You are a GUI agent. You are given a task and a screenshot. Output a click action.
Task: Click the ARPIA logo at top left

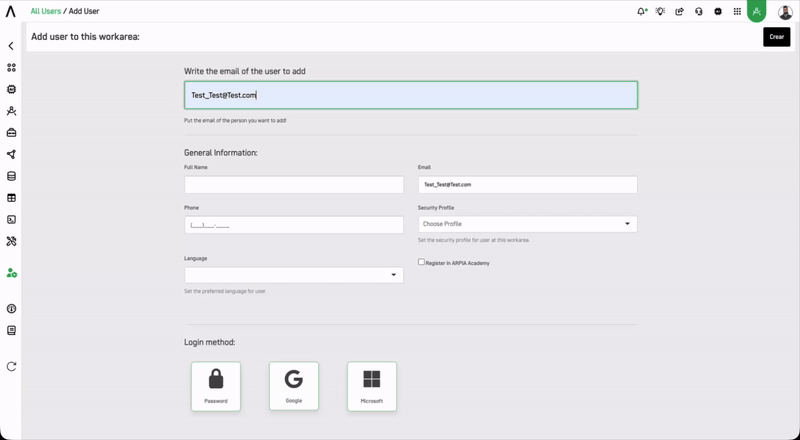(x=11, y=11)
